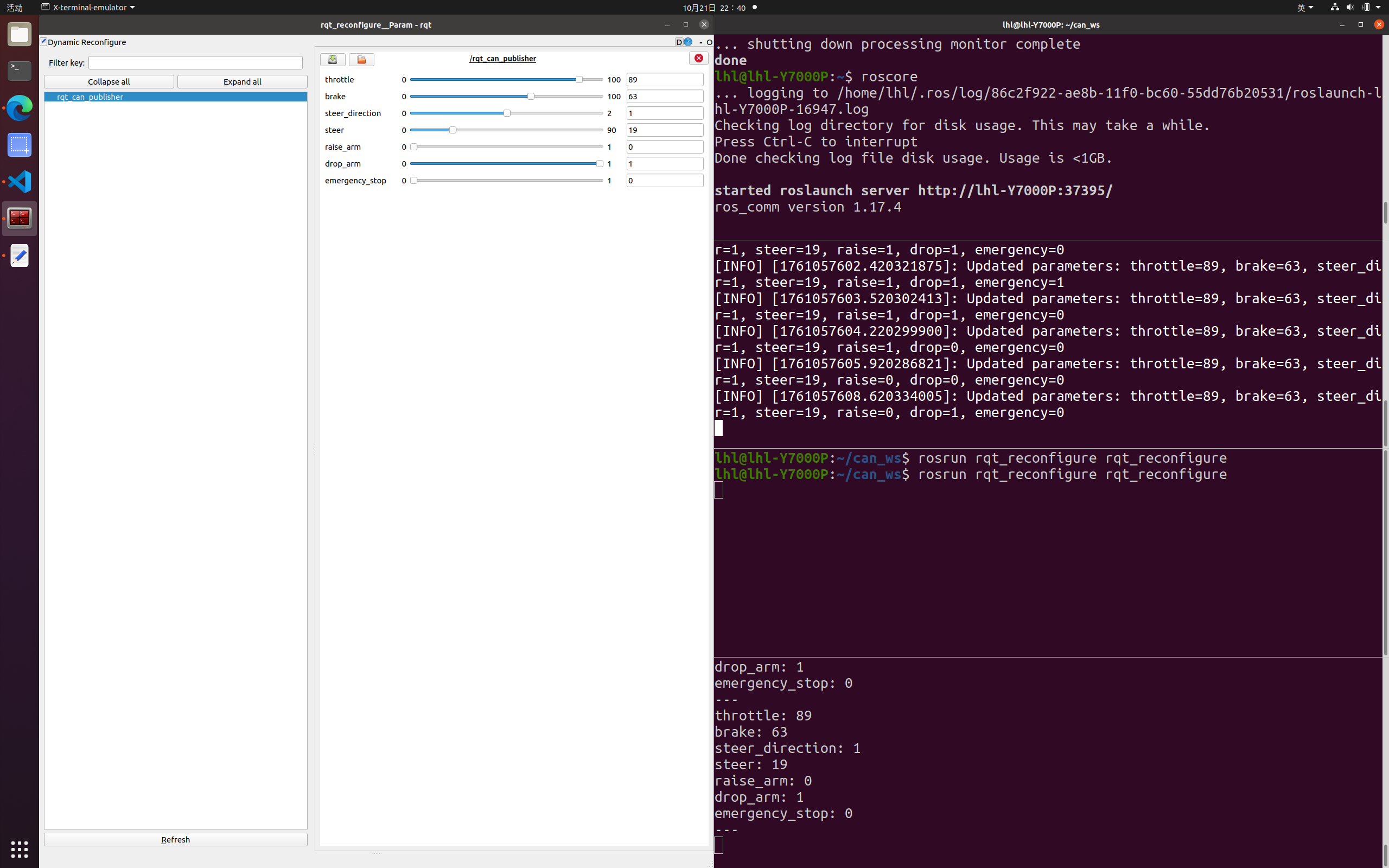The image size is (1389, 868).
Task: Click the Filter key input field
Action: tap(195, 62)
